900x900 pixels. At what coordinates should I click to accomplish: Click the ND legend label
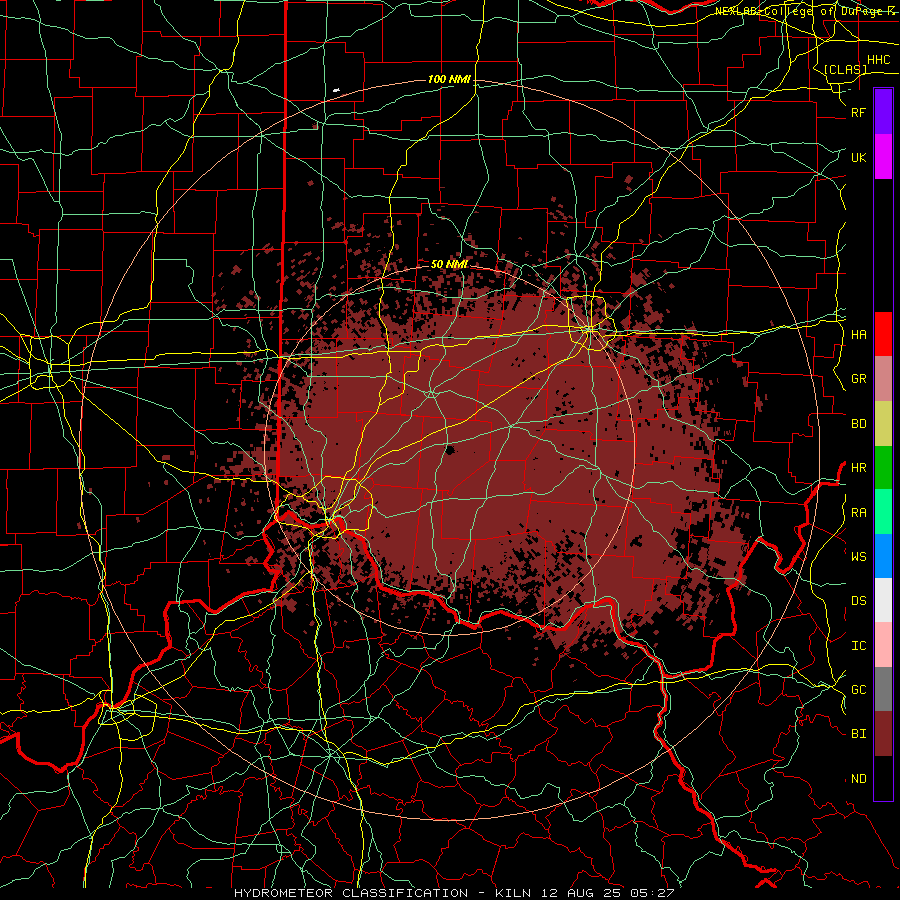click(859, 779)
